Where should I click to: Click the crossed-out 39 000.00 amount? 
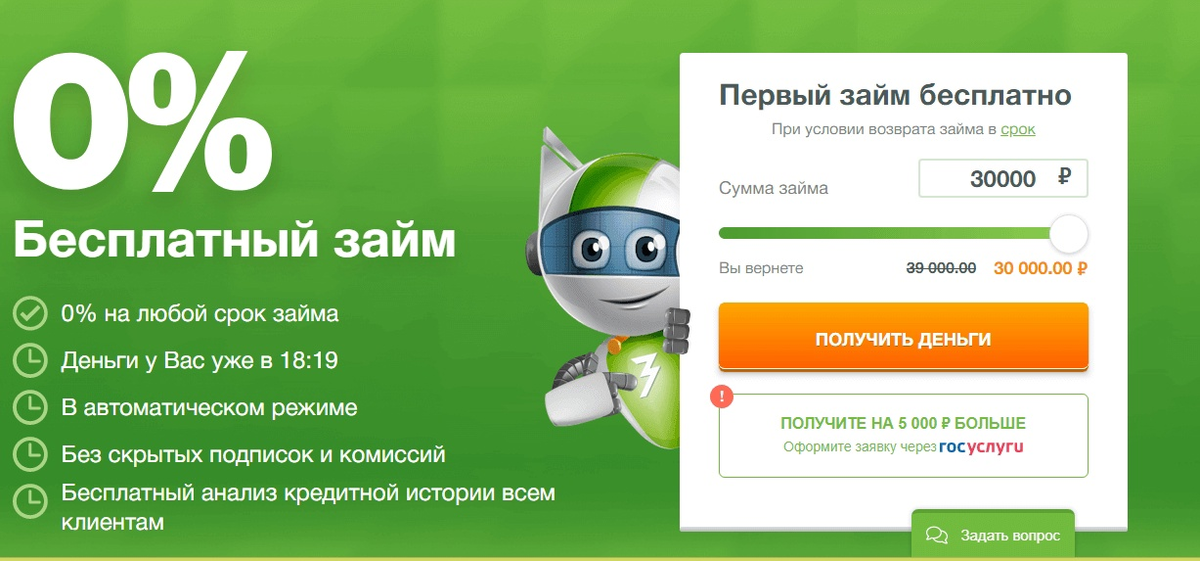(941, 268)
